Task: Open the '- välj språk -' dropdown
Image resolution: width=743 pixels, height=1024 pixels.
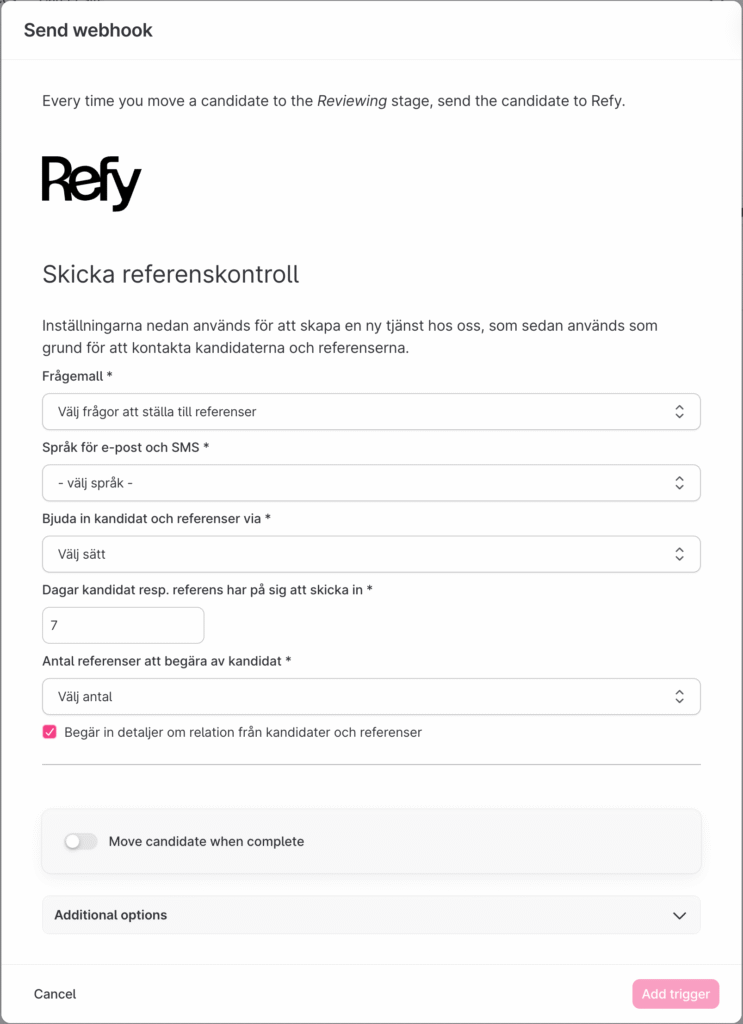Action: click(x=350, y=483)
